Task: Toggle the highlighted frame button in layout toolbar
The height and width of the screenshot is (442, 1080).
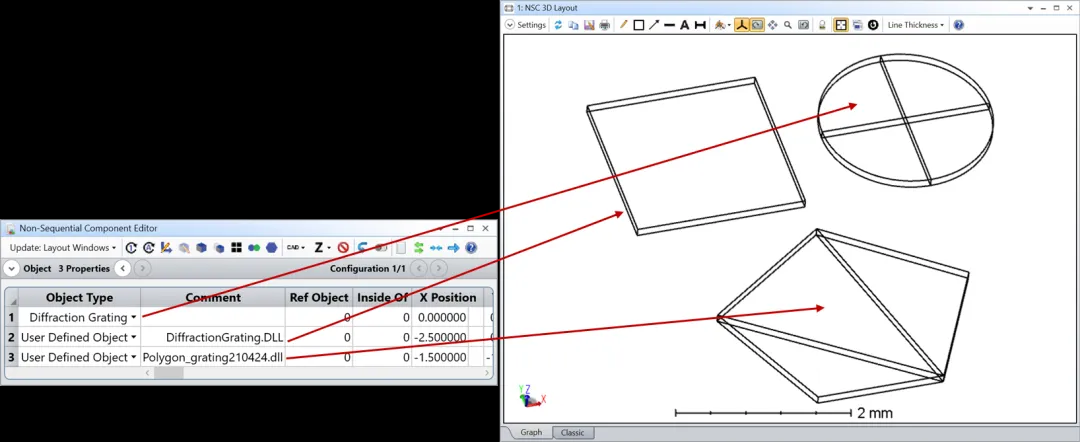Action: (841, 25)
